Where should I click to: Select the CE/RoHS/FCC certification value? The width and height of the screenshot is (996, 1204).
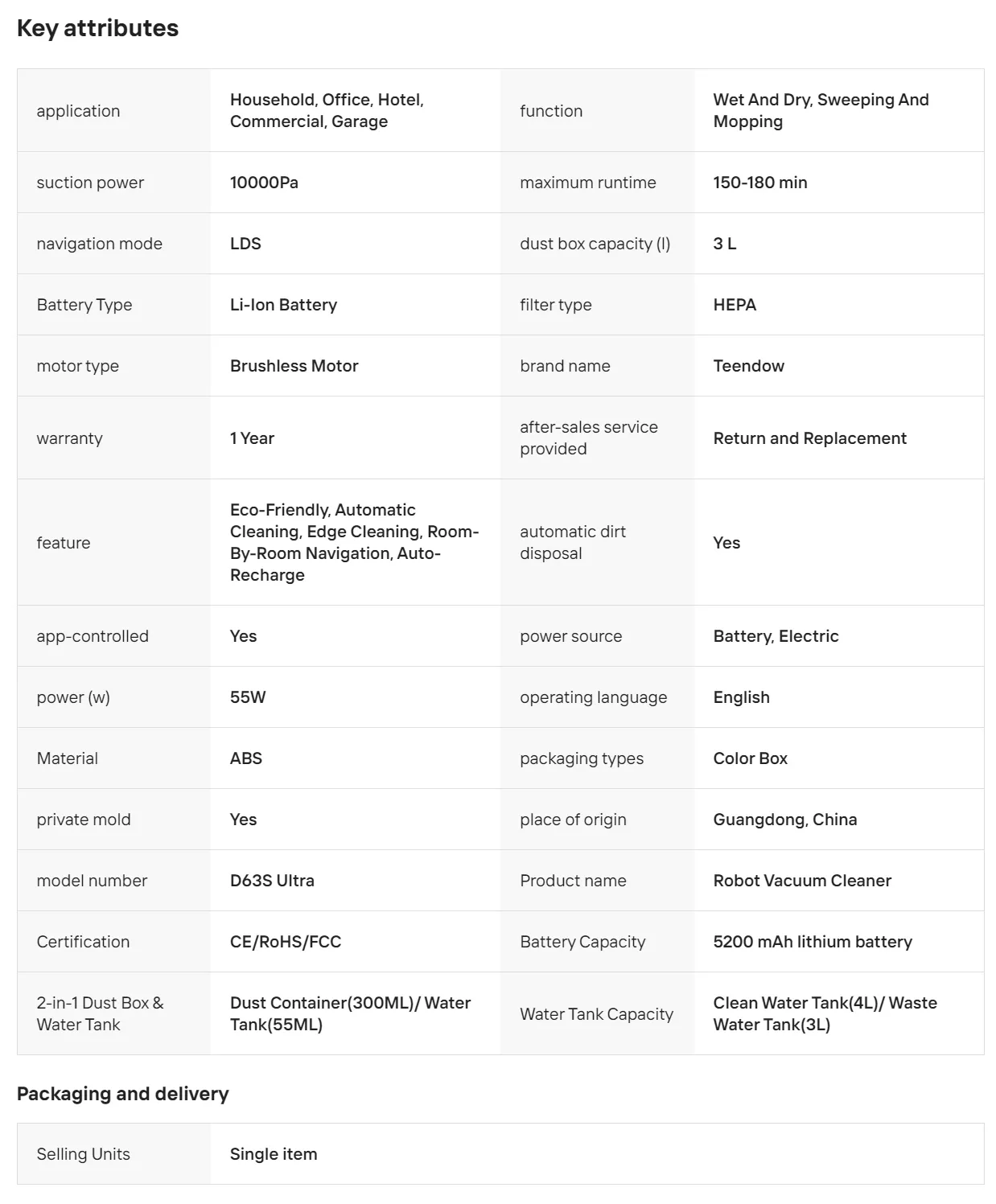tap(286, 942)
